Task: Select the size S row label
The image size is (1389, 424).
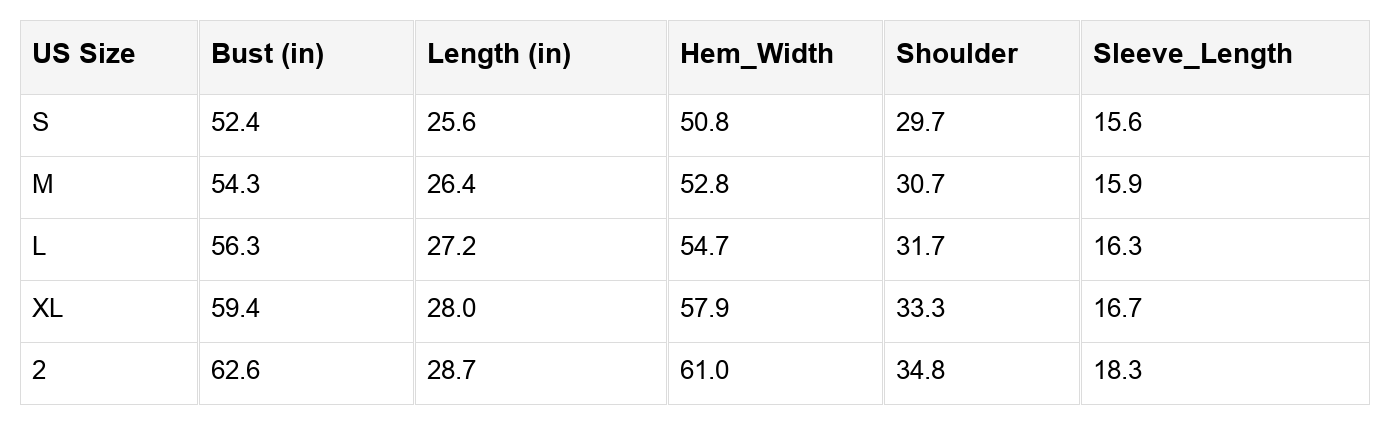Action: 40,123
